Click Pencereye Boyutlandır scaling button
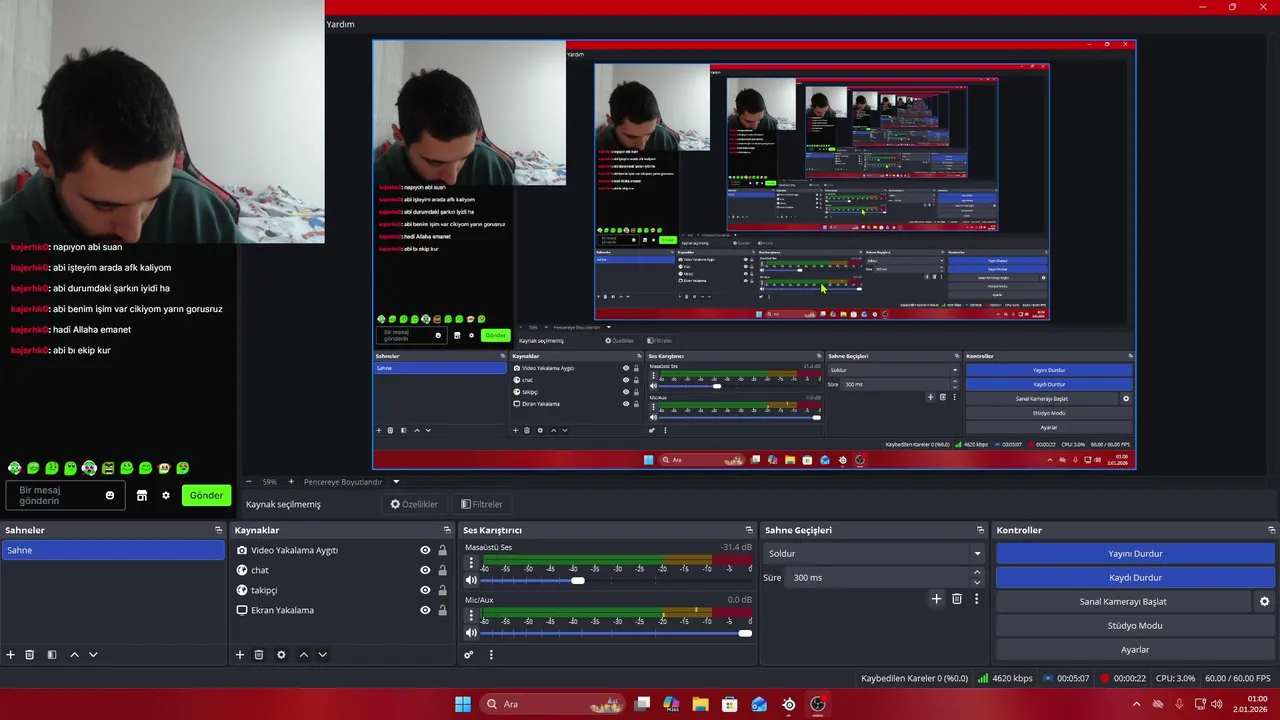This screenshot has height=720, width=1280. 343,481
